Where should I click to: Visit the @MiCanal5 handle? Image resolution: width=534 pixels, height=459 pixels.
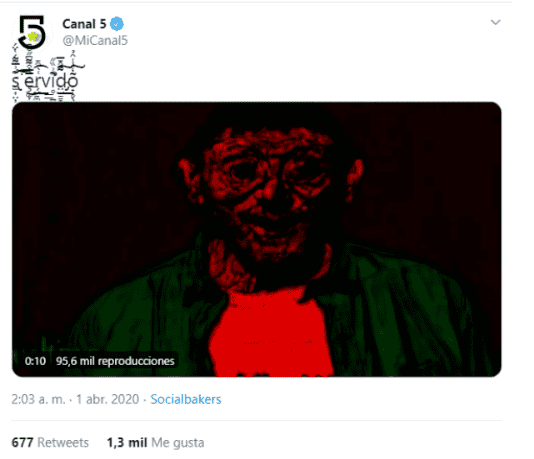(95, 41)
